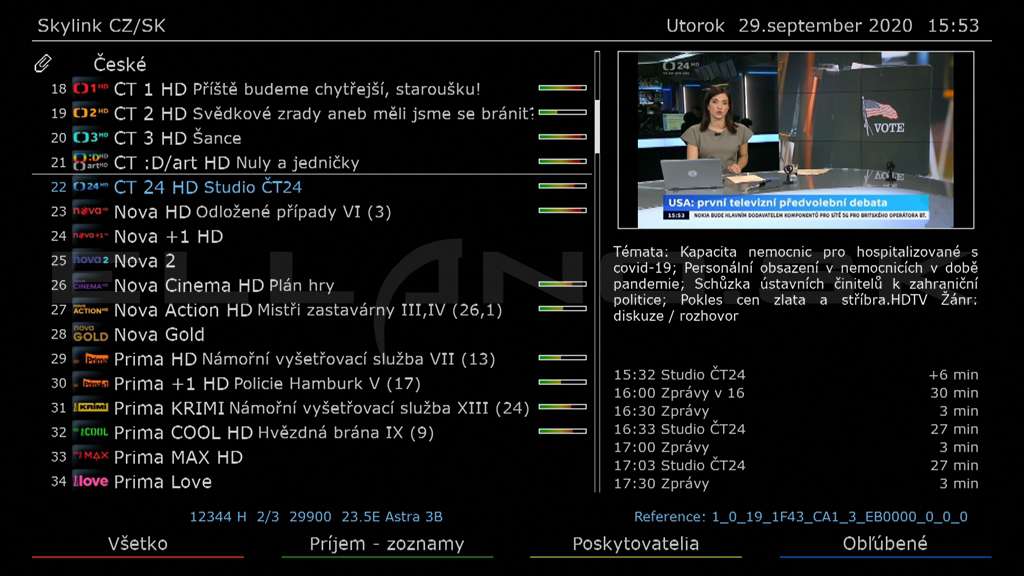
Task: Select 17:30 Zprávy schedule entry
Action: pyautogui.click(x=795, y=484)
